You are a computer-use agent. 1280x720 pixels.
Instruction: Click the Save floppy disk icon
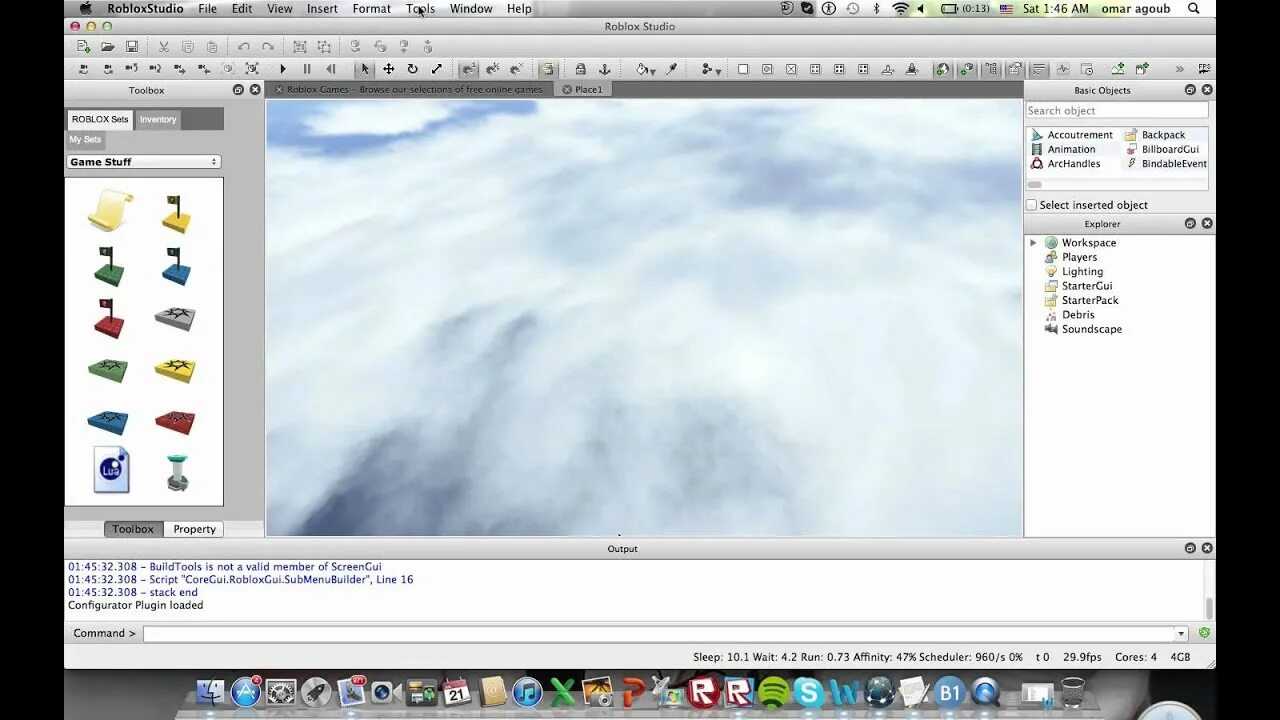131,46
